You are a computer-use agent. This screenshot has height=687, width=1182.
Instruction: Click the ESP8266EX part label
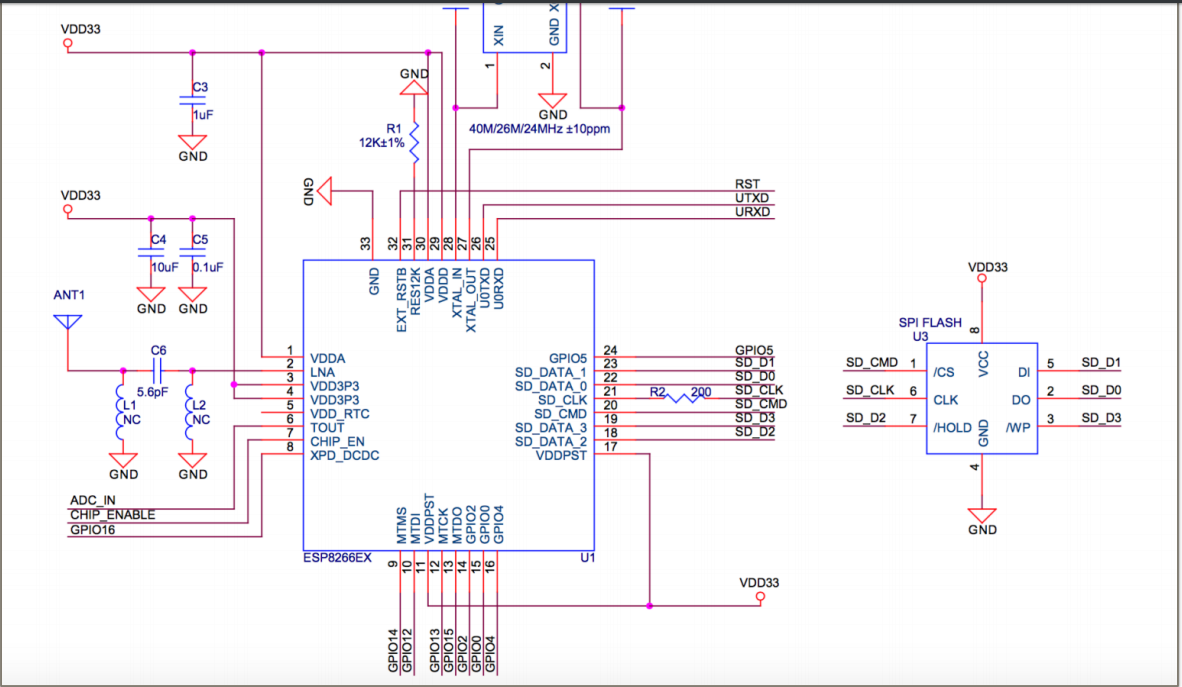click(337, 559)
